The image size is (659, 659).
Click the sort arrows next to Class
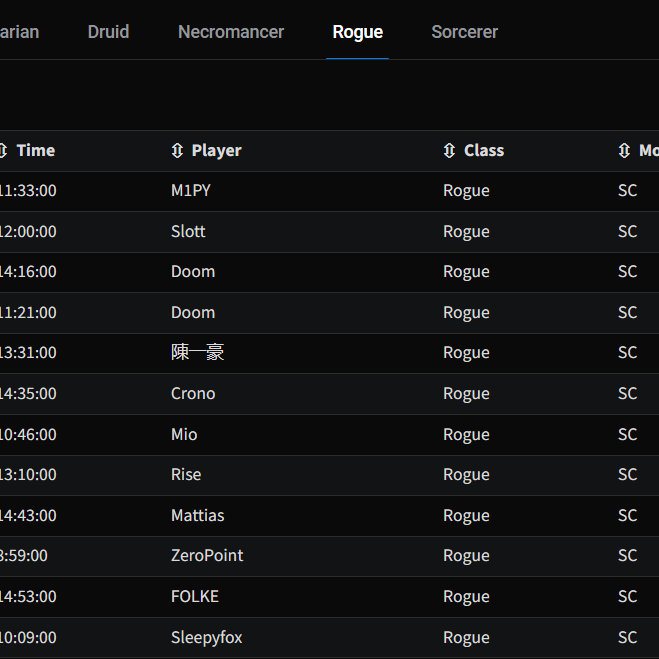[449, 151]
